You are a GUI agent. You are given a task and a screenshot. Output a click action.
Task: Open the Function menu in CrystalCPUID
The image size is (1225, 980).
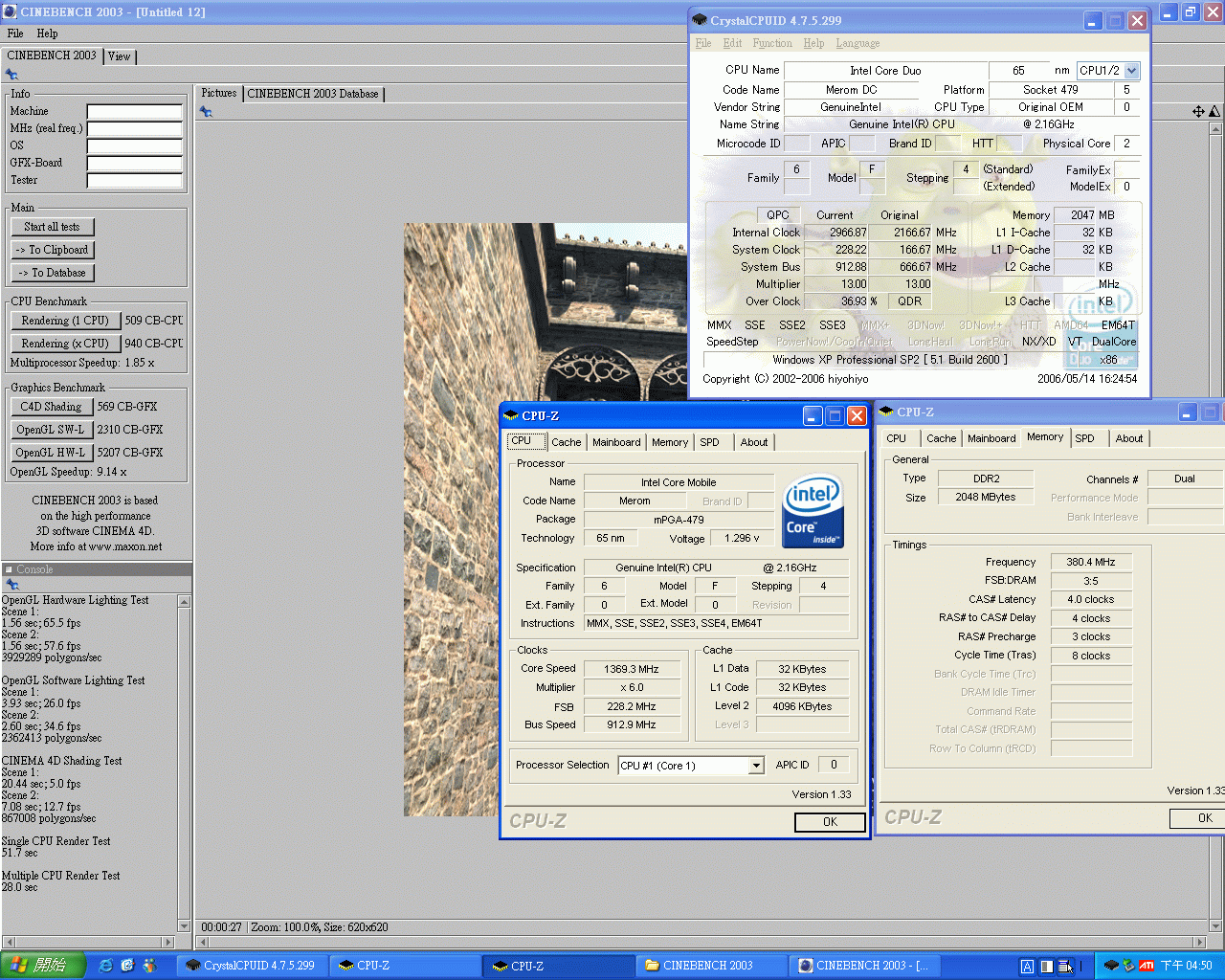[x=772, y=43]
